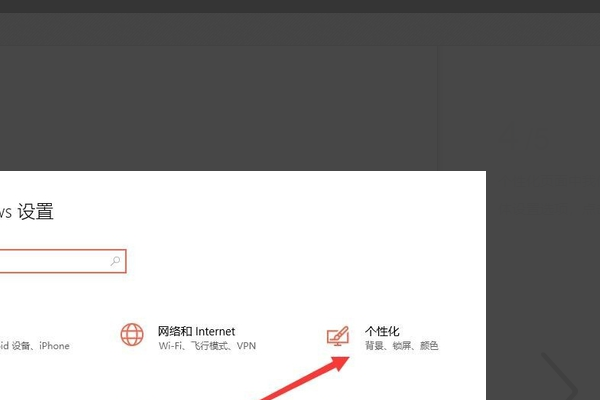Click the red annotation arrow head
This screenshot has width=600, height=400.
(x=340, y=363)
